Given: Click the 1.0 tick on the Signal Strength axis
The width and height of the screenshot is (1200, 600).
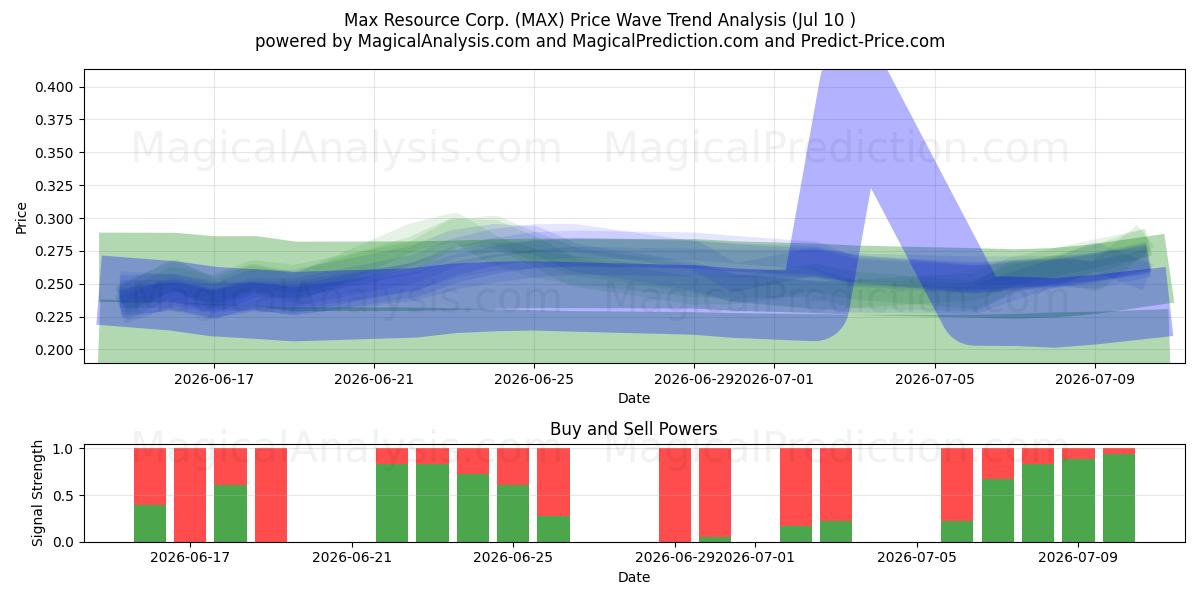Looking at the screenshot, I should [x=64, y=449].
